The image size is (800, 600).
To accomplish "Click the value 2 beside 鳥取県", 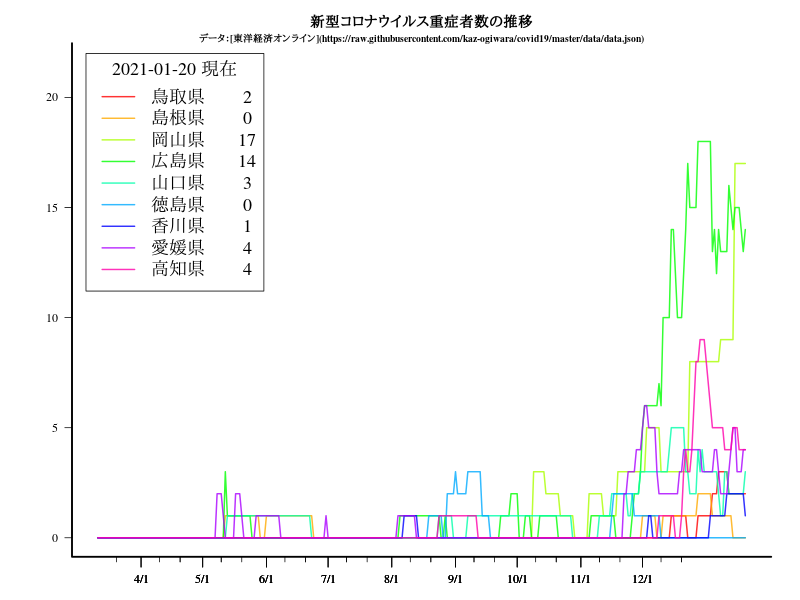I will pos(247,97).
